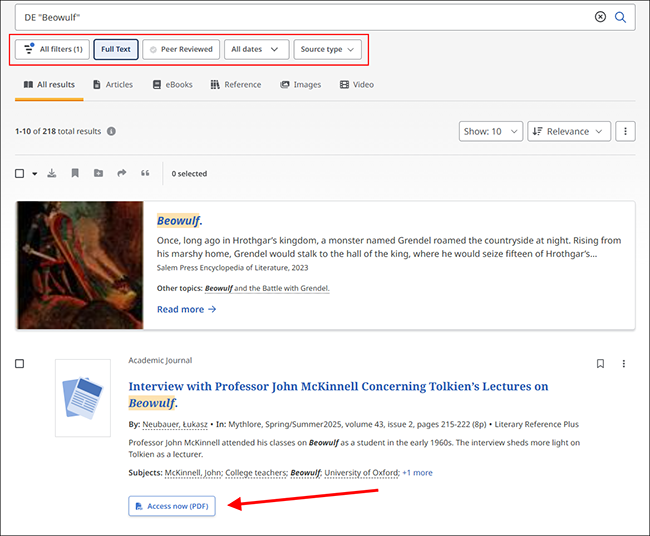
Task: Click Salem Press Encyclopedia of Literature, 2023
Action: [x=233, y=268]
